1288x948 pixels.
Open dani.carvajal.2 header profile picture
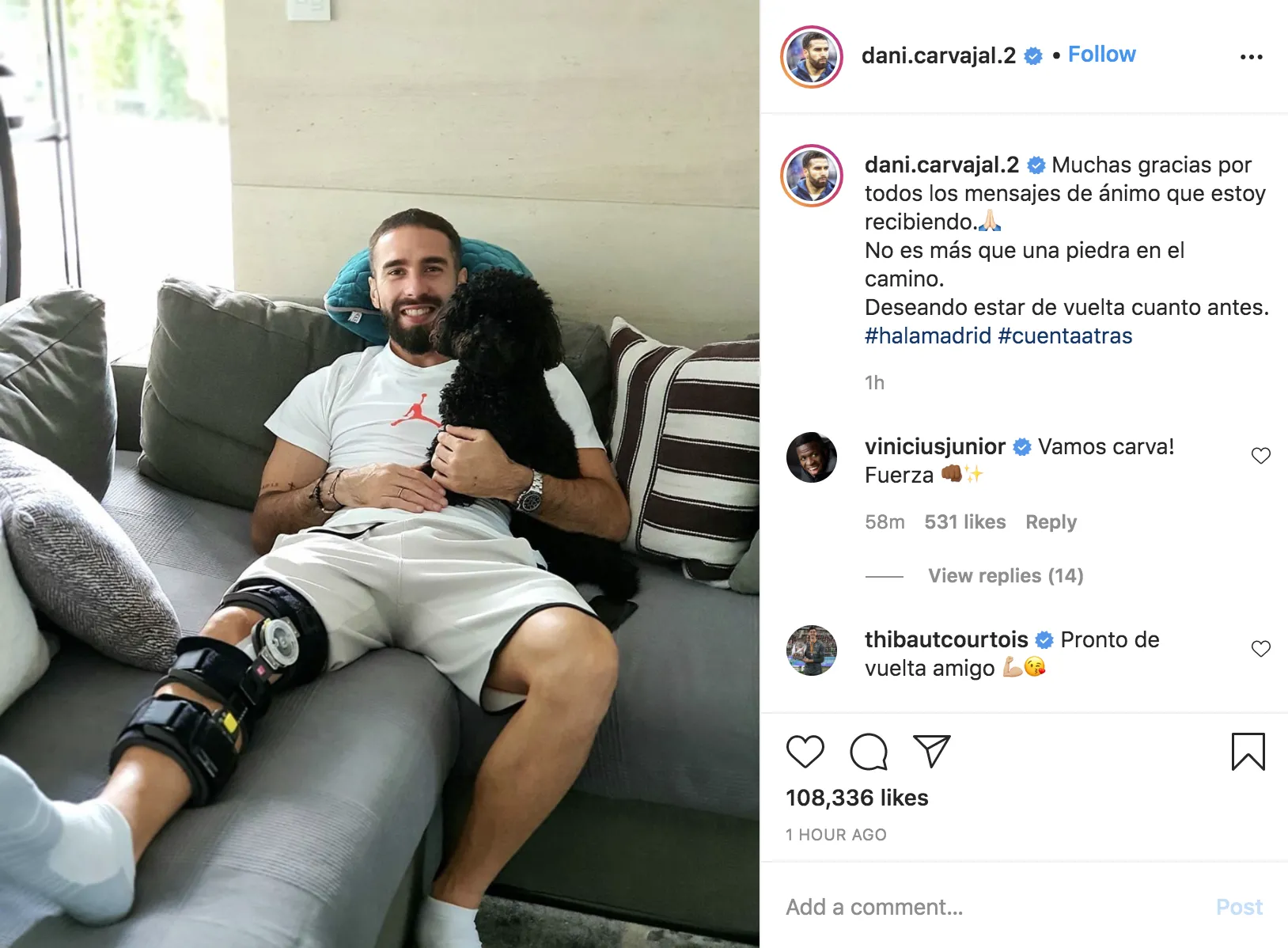tap(812, 56)
